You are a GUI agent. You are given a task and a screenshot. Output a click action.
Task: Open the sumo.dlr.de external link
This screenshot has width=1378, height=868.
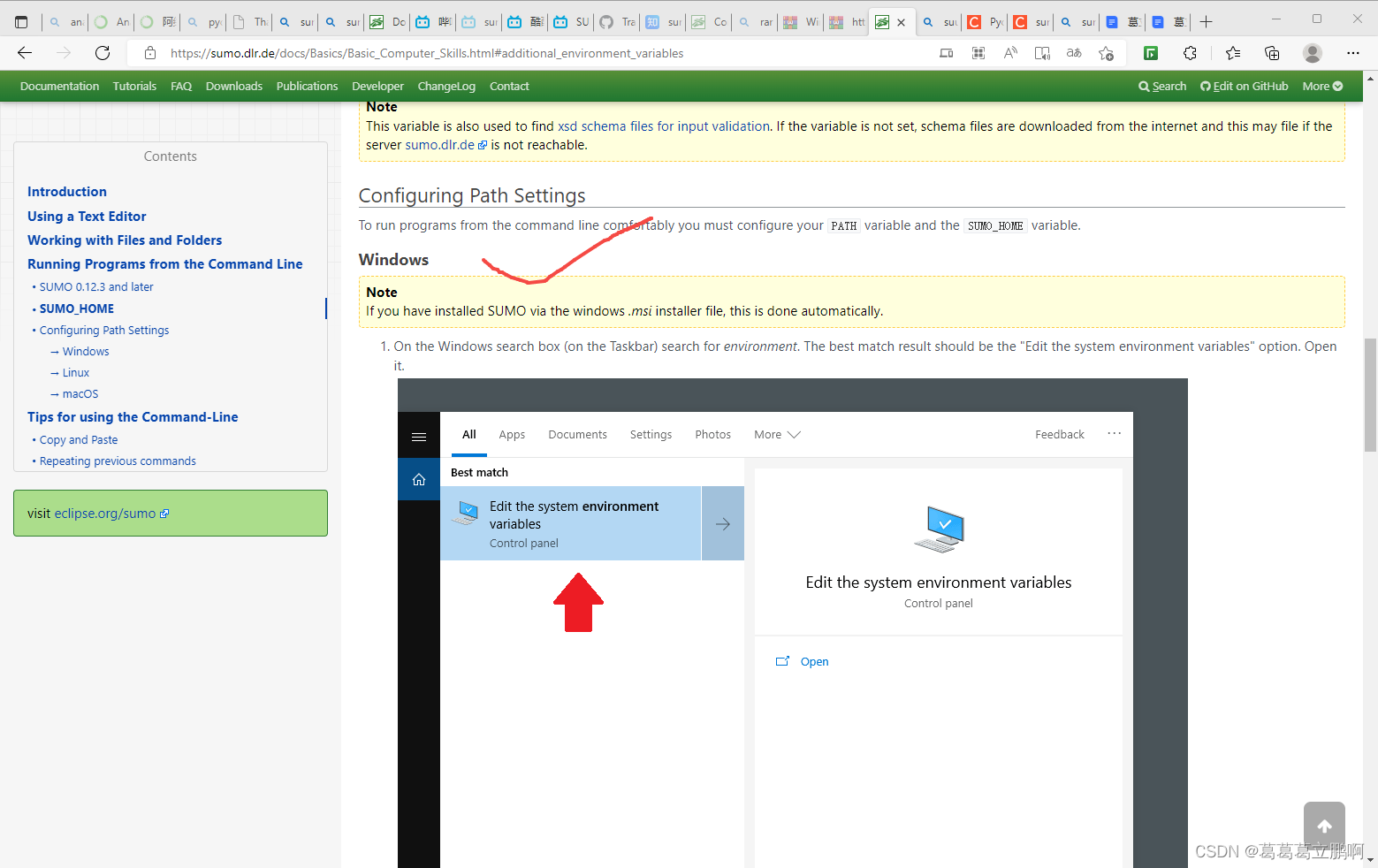coord(445,145)
